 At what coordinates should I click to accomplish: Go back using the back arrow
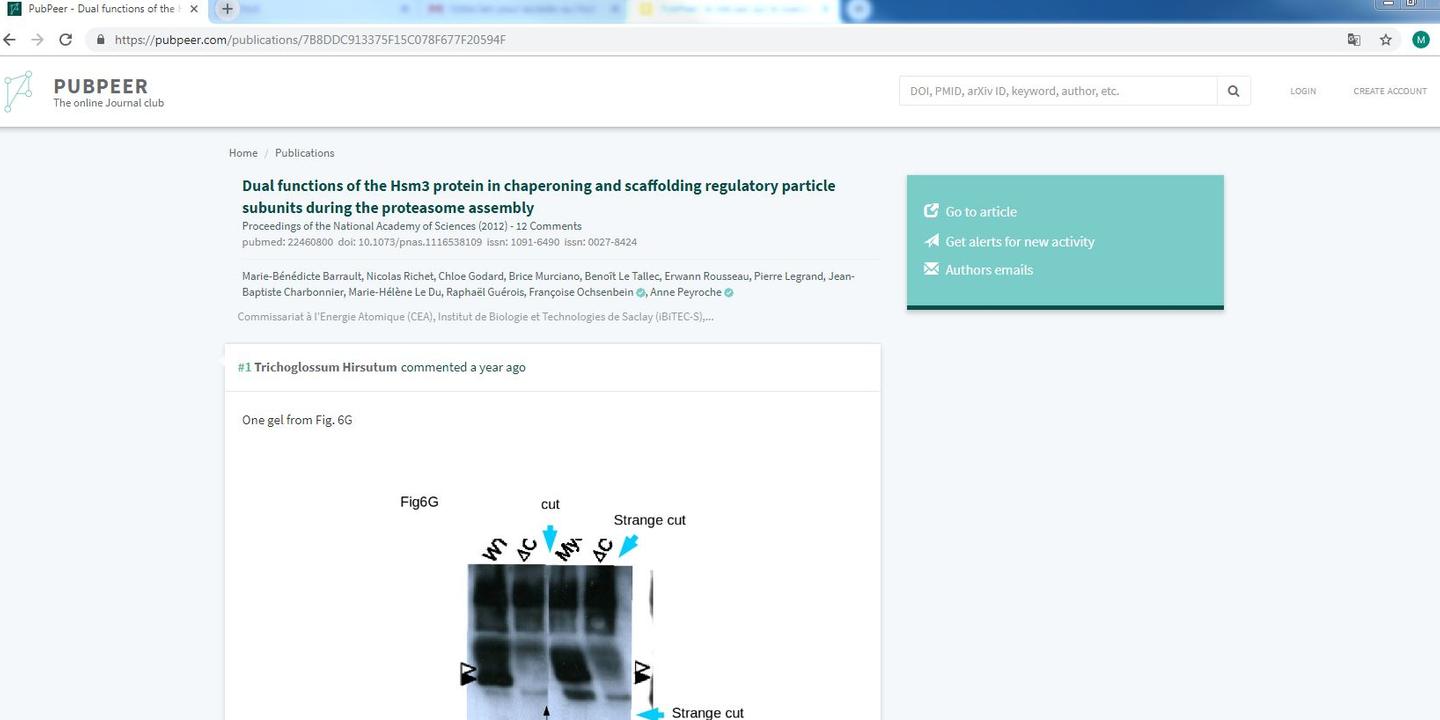10,39
